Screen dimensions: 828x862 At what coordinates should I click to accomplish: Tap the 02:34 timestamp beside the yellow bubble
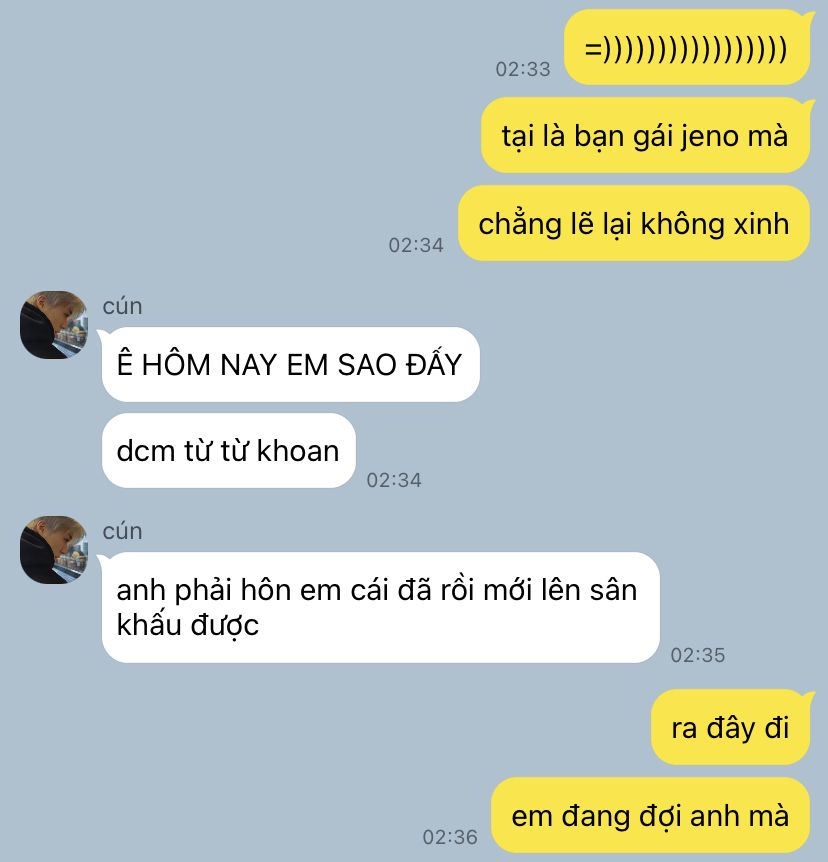coord(416,245)
